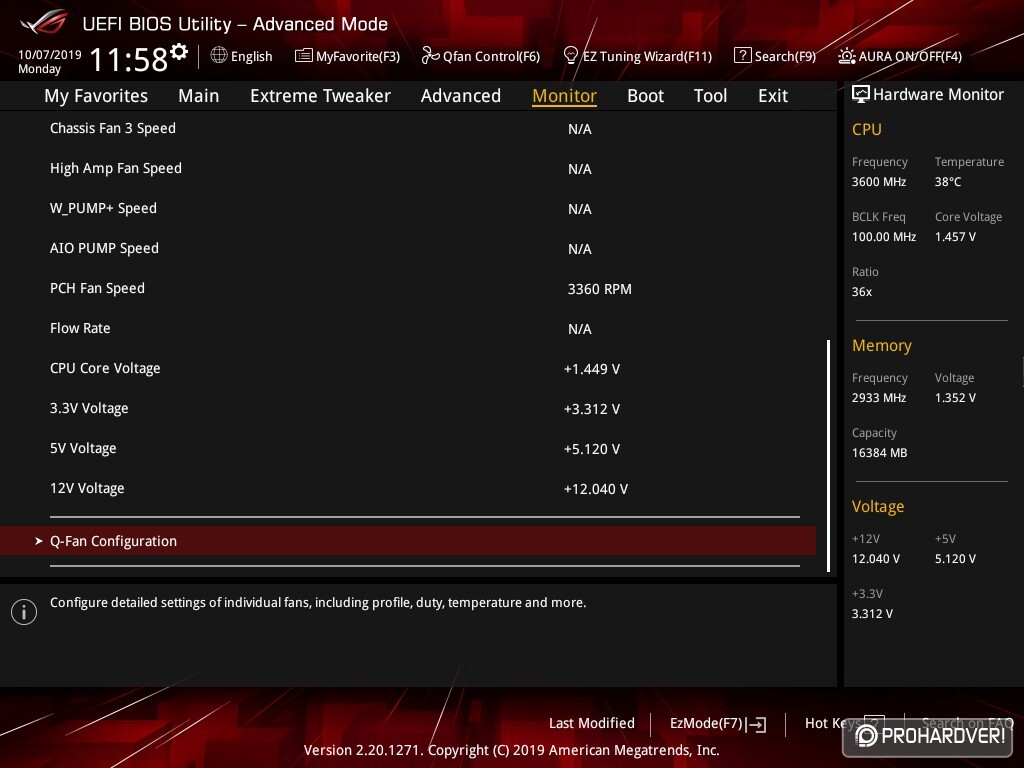Click the +3.312 V value in the list

[x=592, y=409]
